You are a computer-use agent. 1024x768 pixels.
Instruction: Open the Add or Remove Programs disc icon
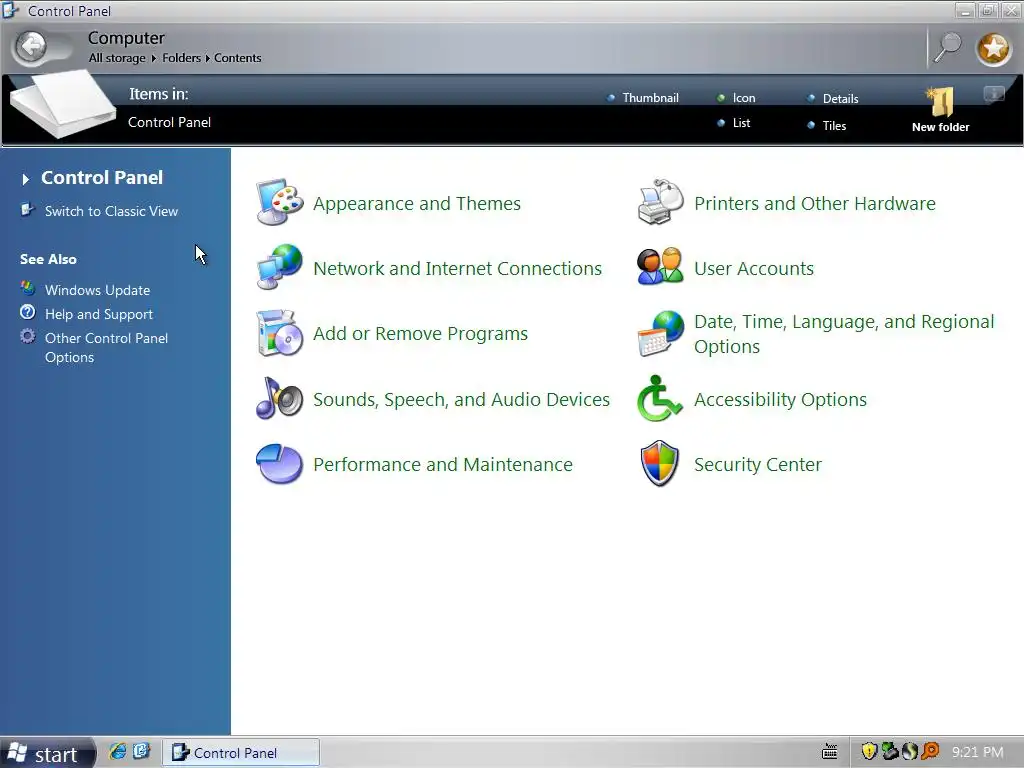[280, 333]
